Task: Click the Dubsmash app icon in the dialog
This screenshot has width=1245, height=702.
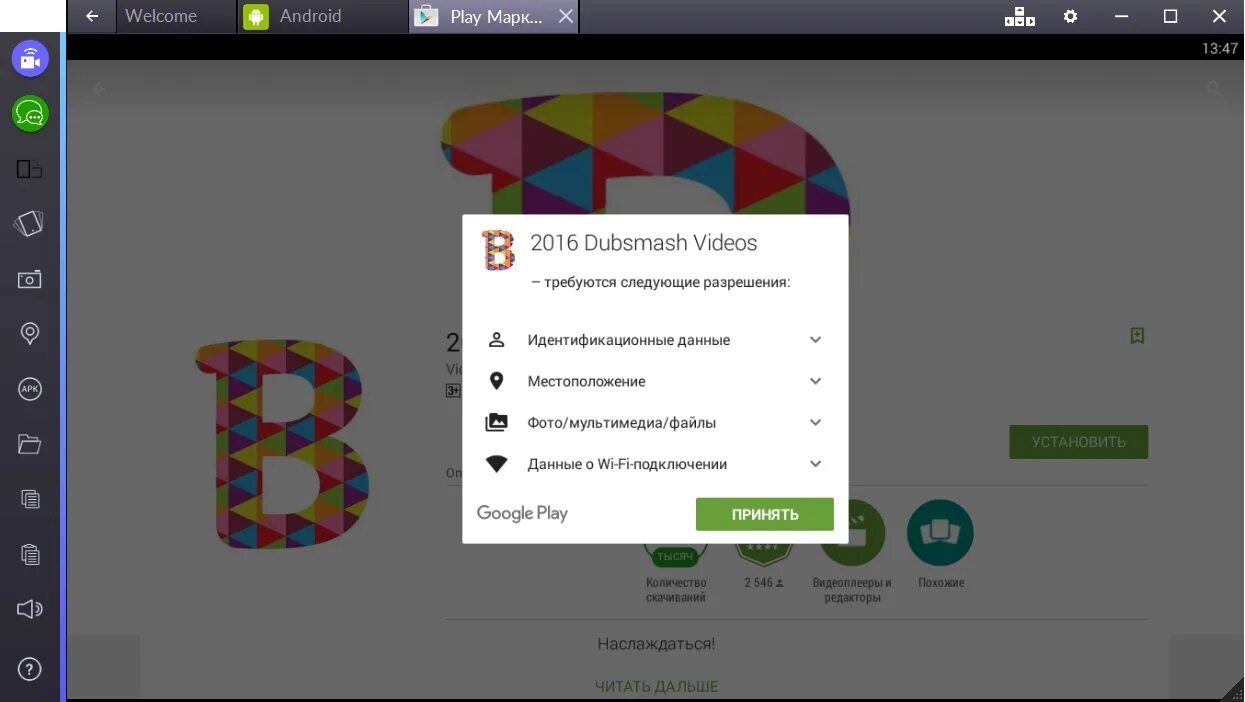Action: click(498, 250)
